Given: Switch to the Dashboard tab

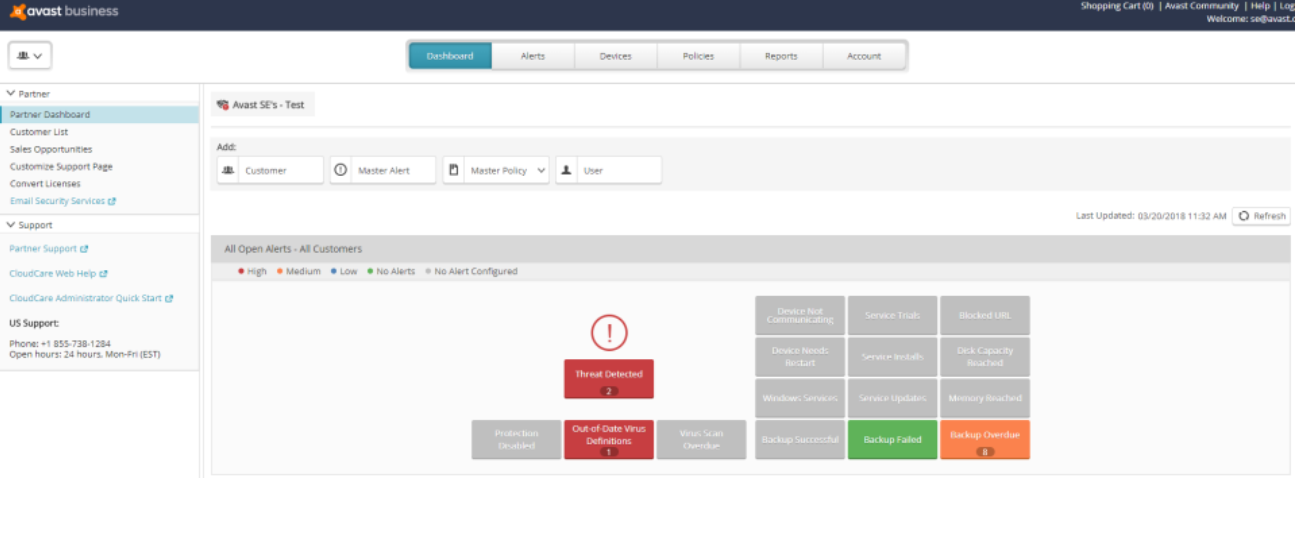Looking at the screenshot, I should point(450,56).
